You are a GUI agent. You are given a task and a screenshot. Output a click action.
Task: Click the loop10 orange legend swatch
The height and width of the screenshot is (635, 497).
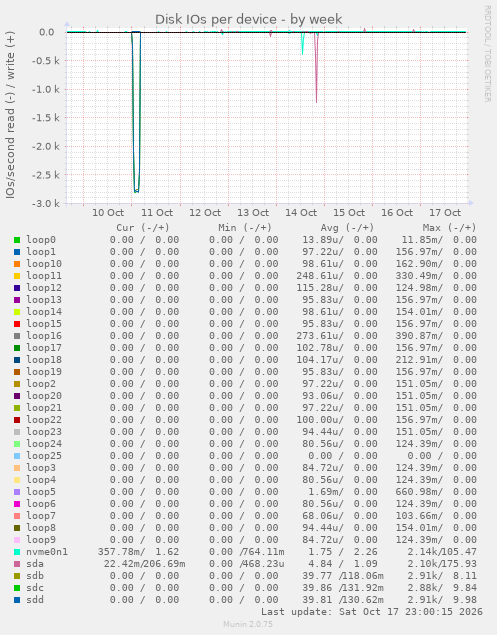click(17, 264)
